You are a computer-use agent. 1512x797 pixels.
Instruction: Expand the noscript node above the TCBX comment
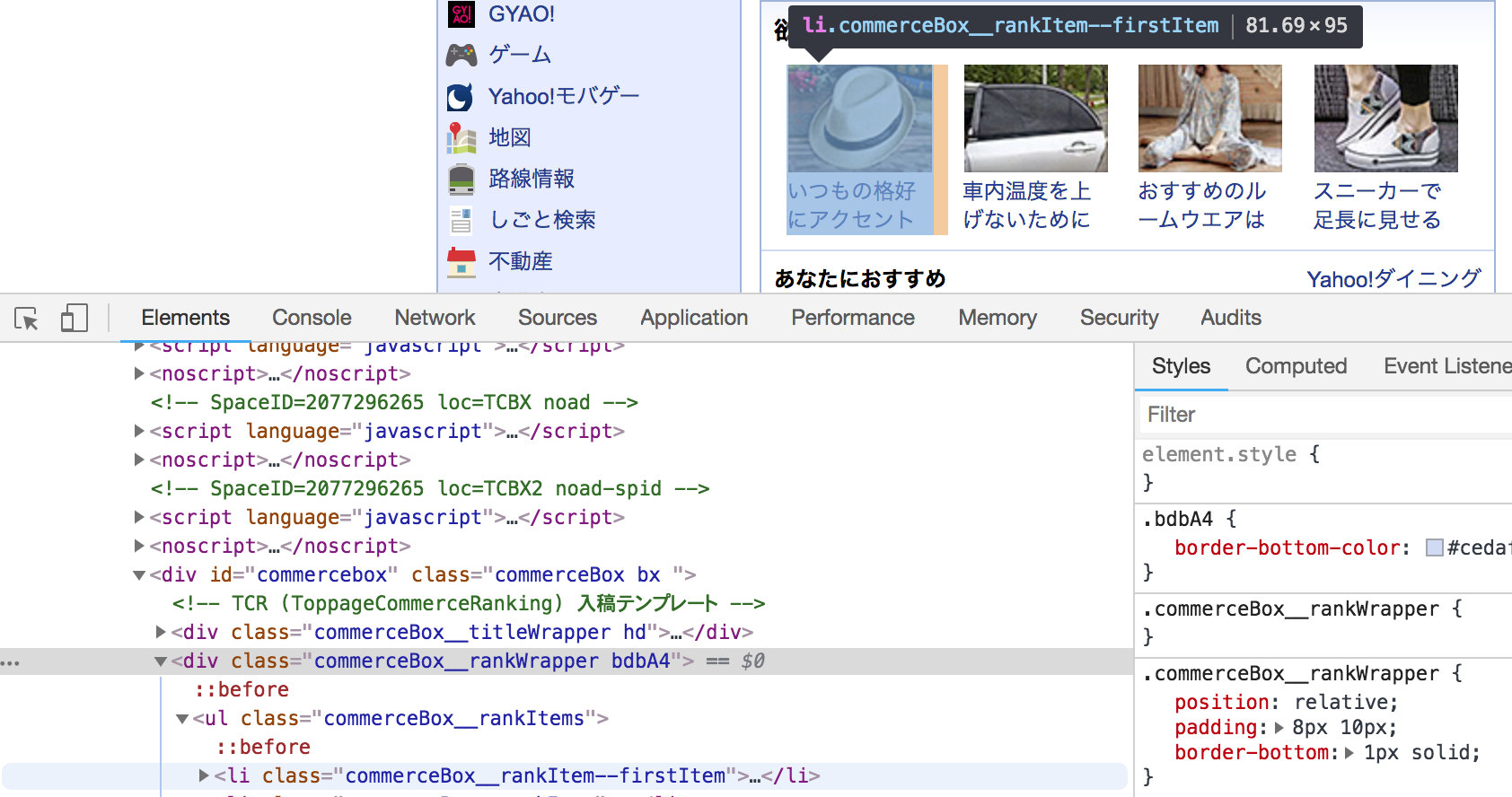[139, 374]
